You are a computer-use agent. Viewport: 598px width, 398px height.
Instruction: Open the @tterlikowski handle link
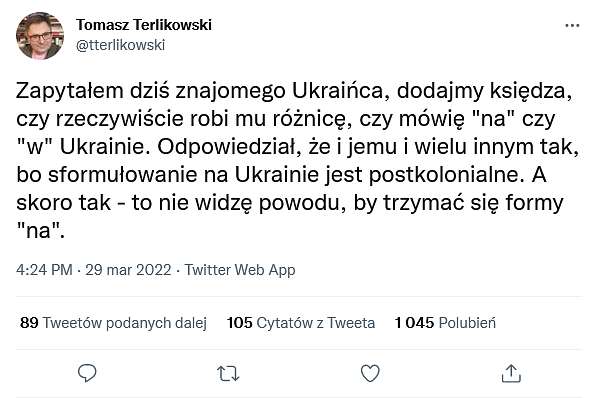click(x=121, y=45)
